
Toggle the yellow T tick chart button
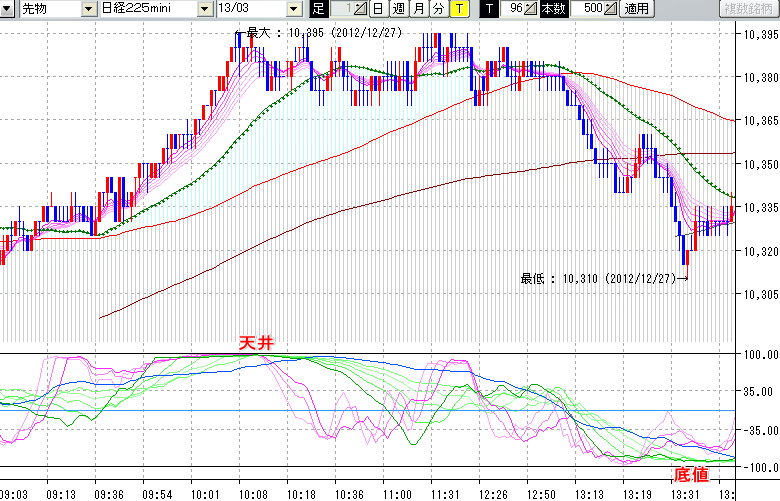point(459,9)
